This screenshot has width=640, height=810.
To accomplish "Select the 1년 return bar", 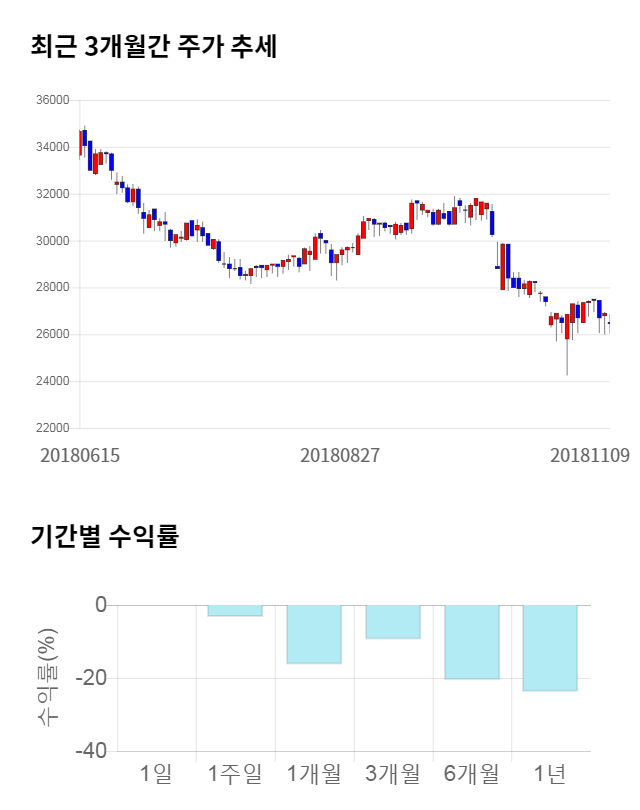I will (550, 648).
